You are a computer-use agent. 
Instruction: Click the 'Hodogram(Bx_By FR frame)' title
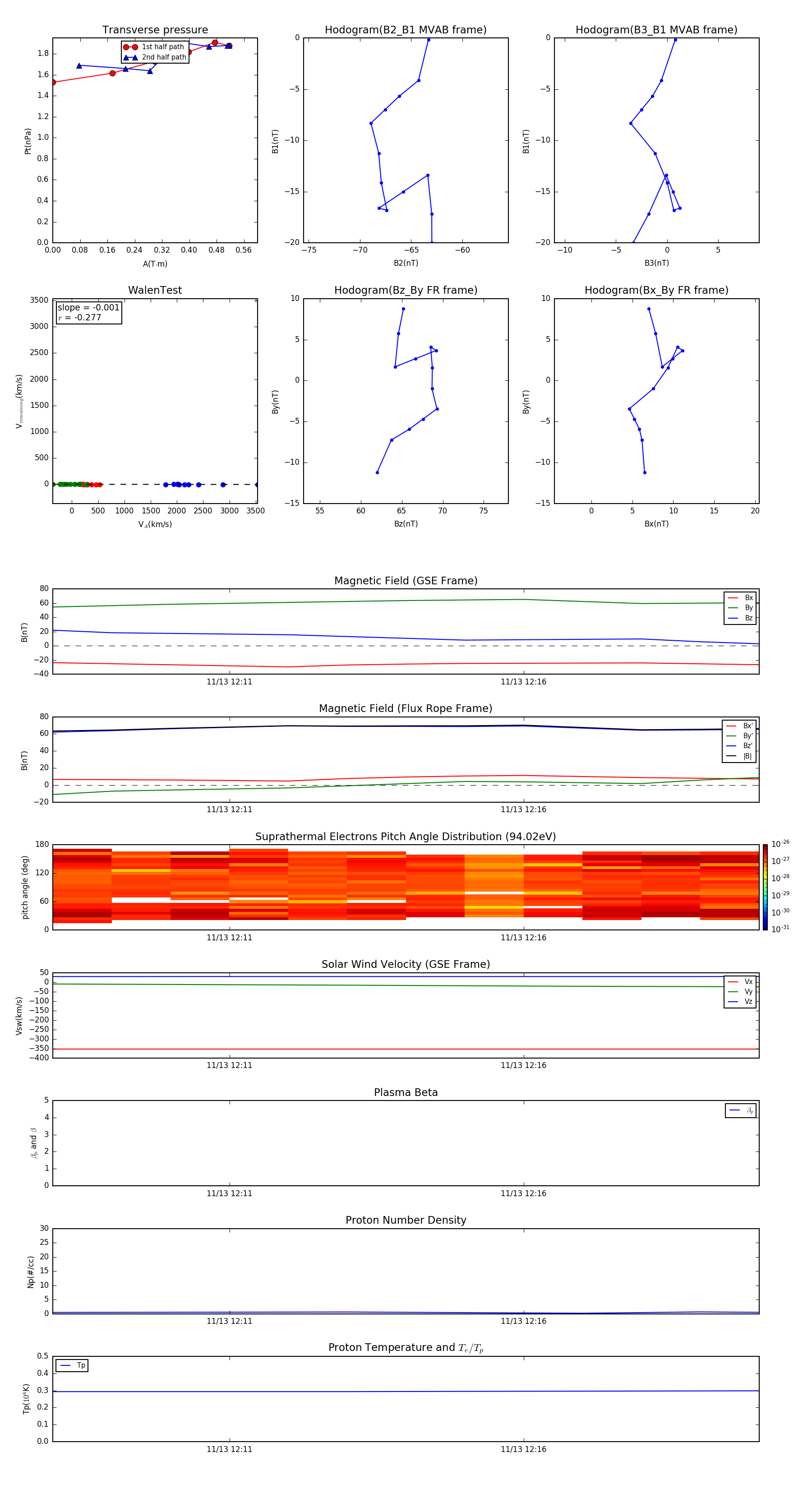(x=656, y=290)
